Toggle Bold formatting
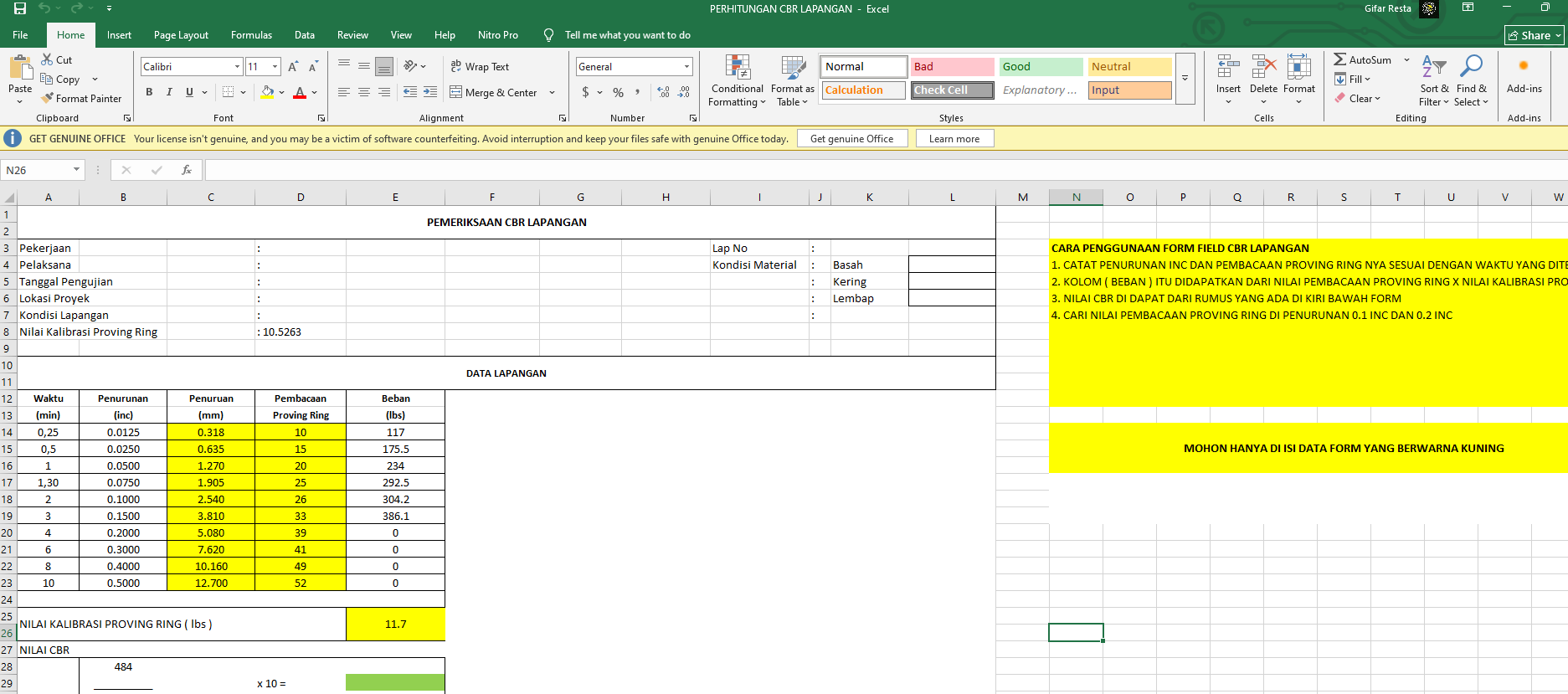 point(149,92)
